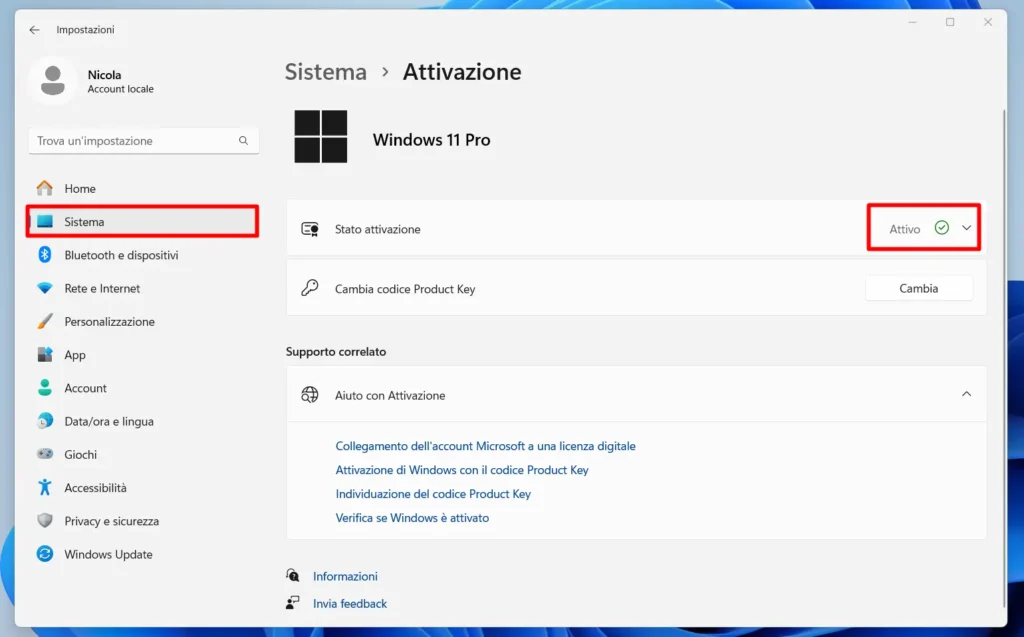Click the Stato attivazione row label
This screenshot has height=637, width=1024.
click(377, 229)
